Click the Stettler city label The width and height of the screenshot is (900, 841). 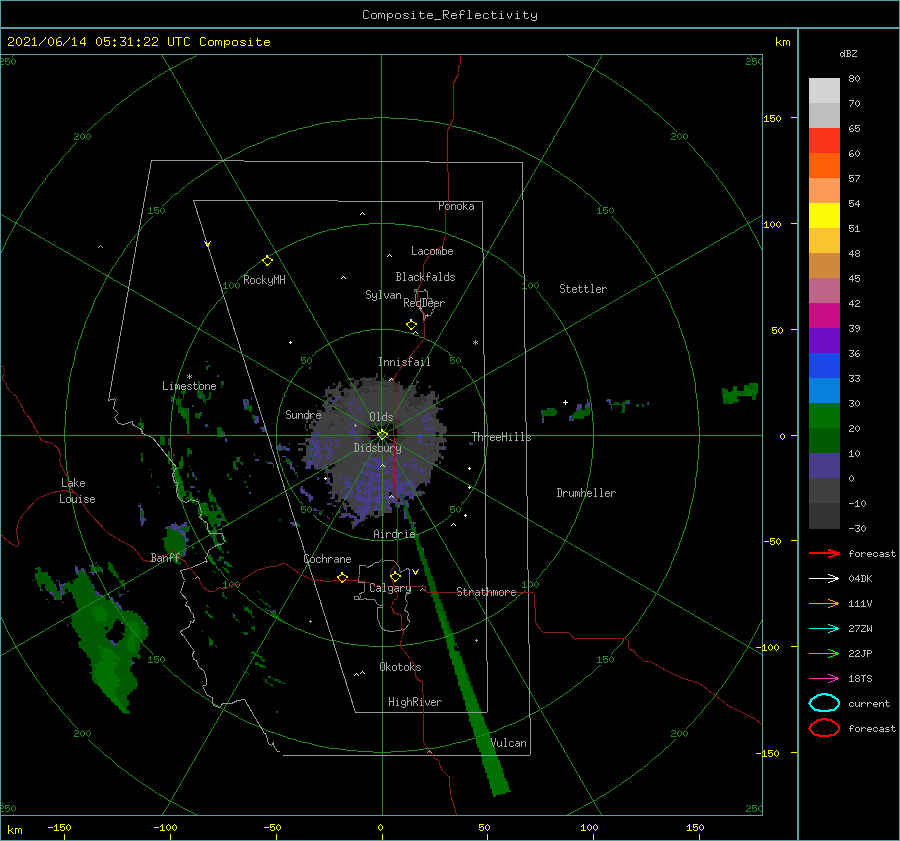(x=583, y=289)
